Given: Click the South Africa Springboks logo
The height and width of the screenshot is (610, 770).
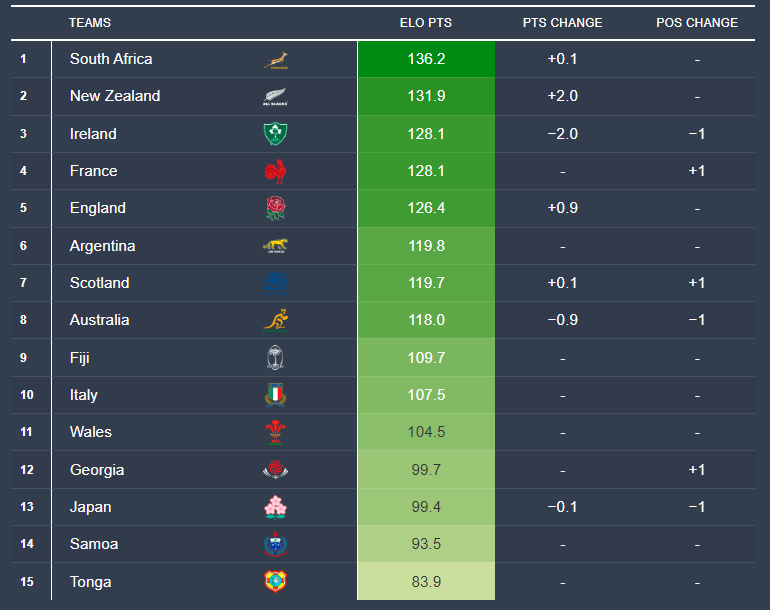Looking at the screenshot, I should pyautogui.click(x=275, y=59).
